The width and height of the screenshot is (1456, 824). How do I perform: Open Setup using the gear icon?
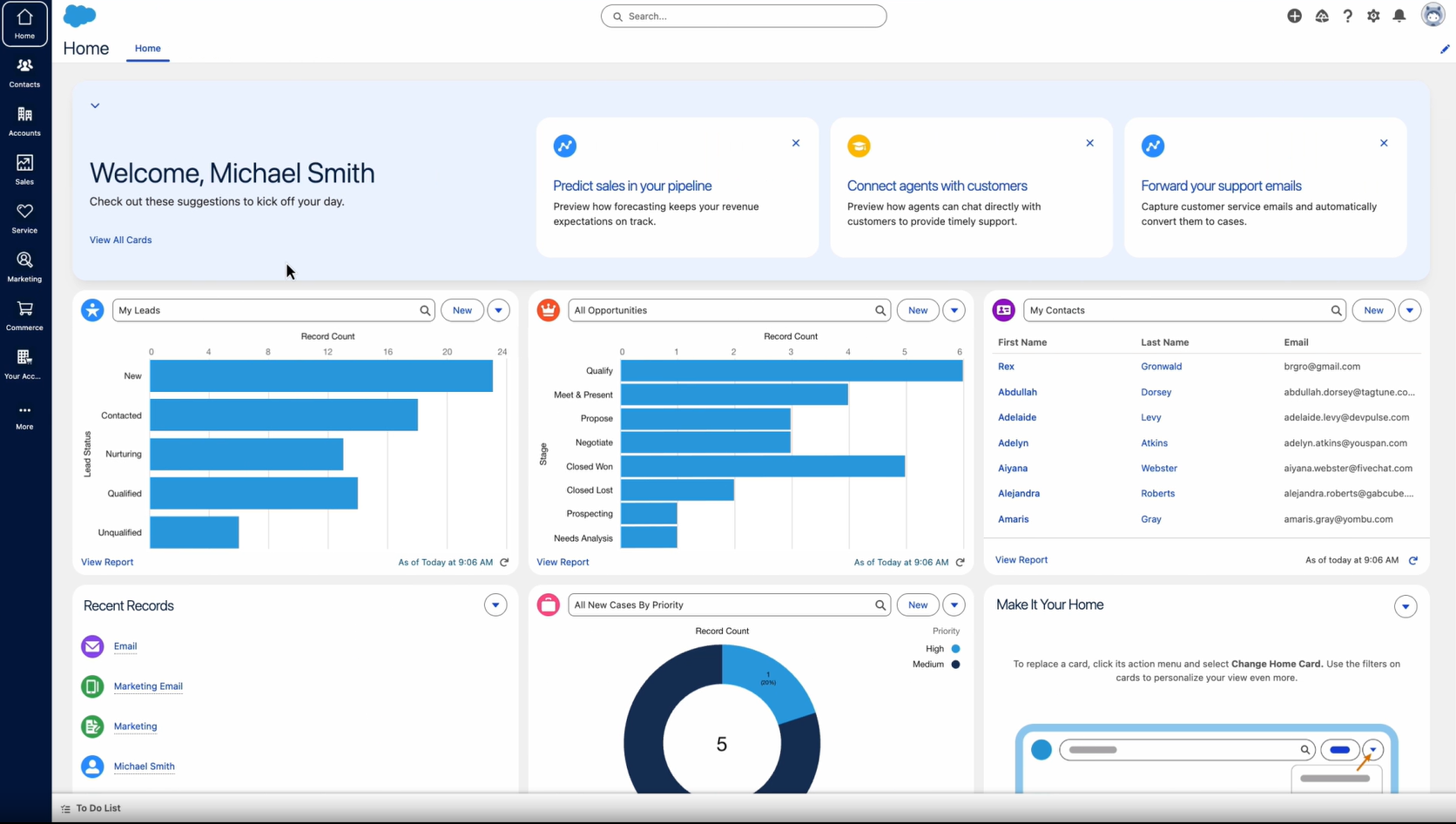(x=1373, y=16)
